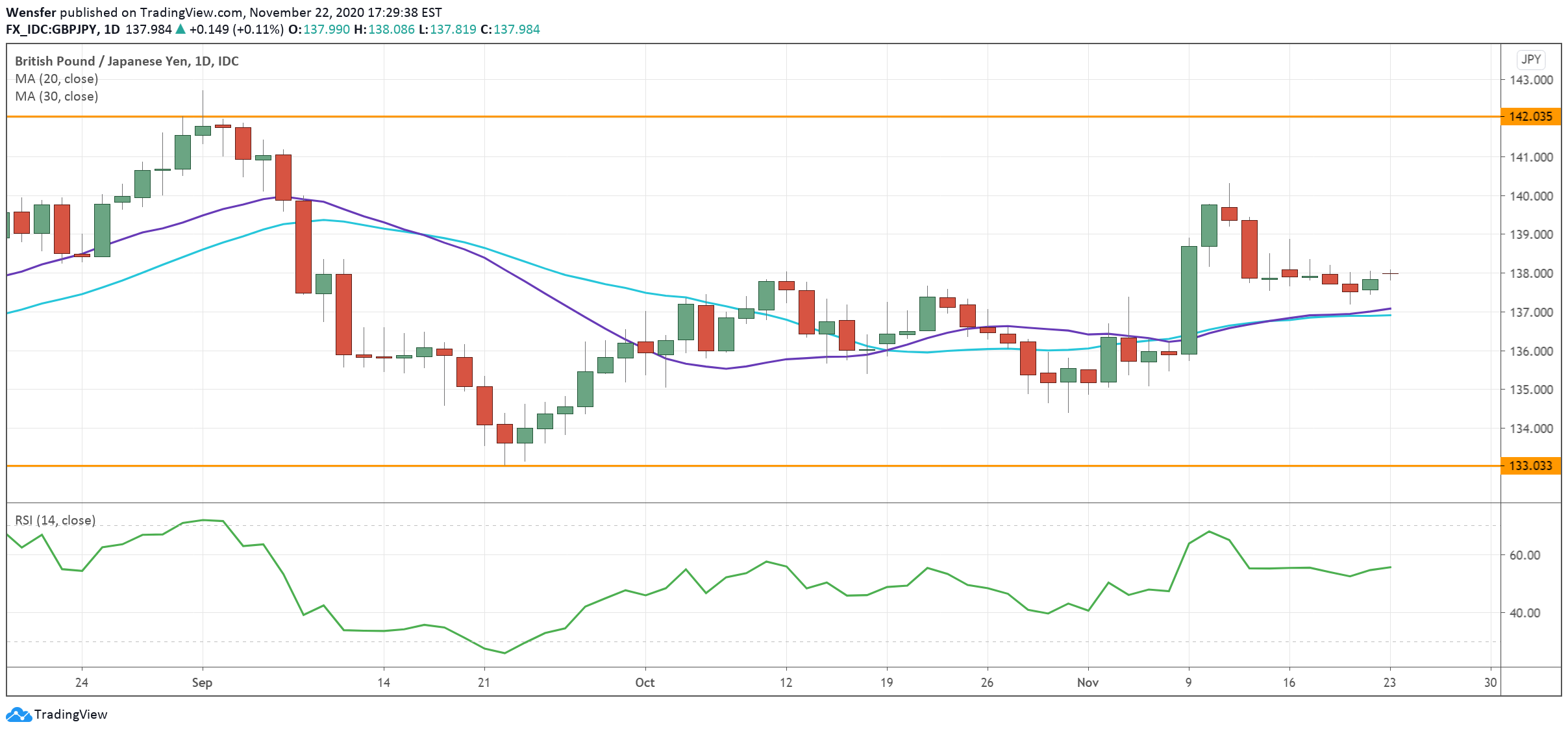Click the 40.00 RSI scale label
Screen dimensions: 1568x733
click(1524, 613)
